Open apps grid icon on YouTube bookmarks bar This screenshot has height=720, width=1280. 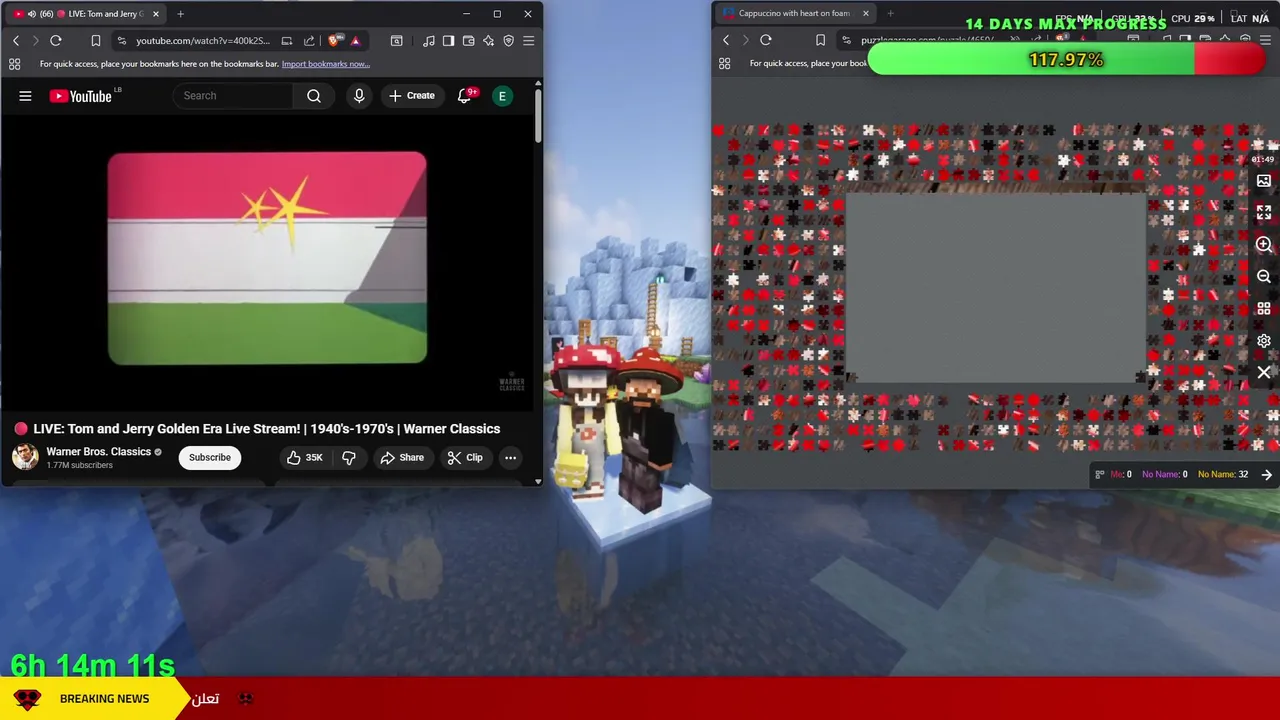click(14, 64)
